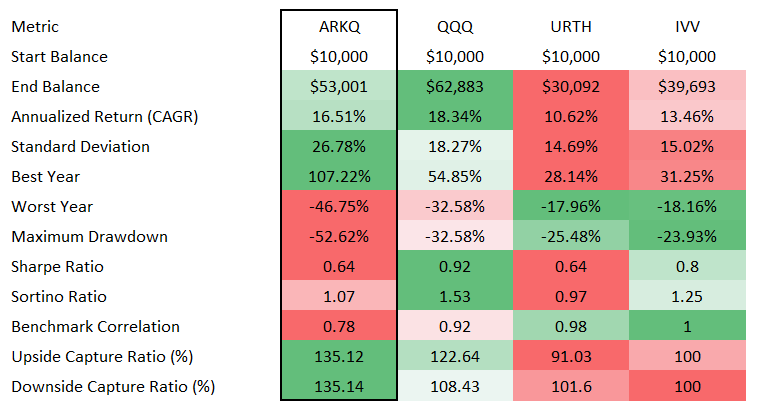The width and height of the screenshot is (758, 409).
Task: Click IVV Standard Deviation value 15.02%
Action: pos(688,146)
